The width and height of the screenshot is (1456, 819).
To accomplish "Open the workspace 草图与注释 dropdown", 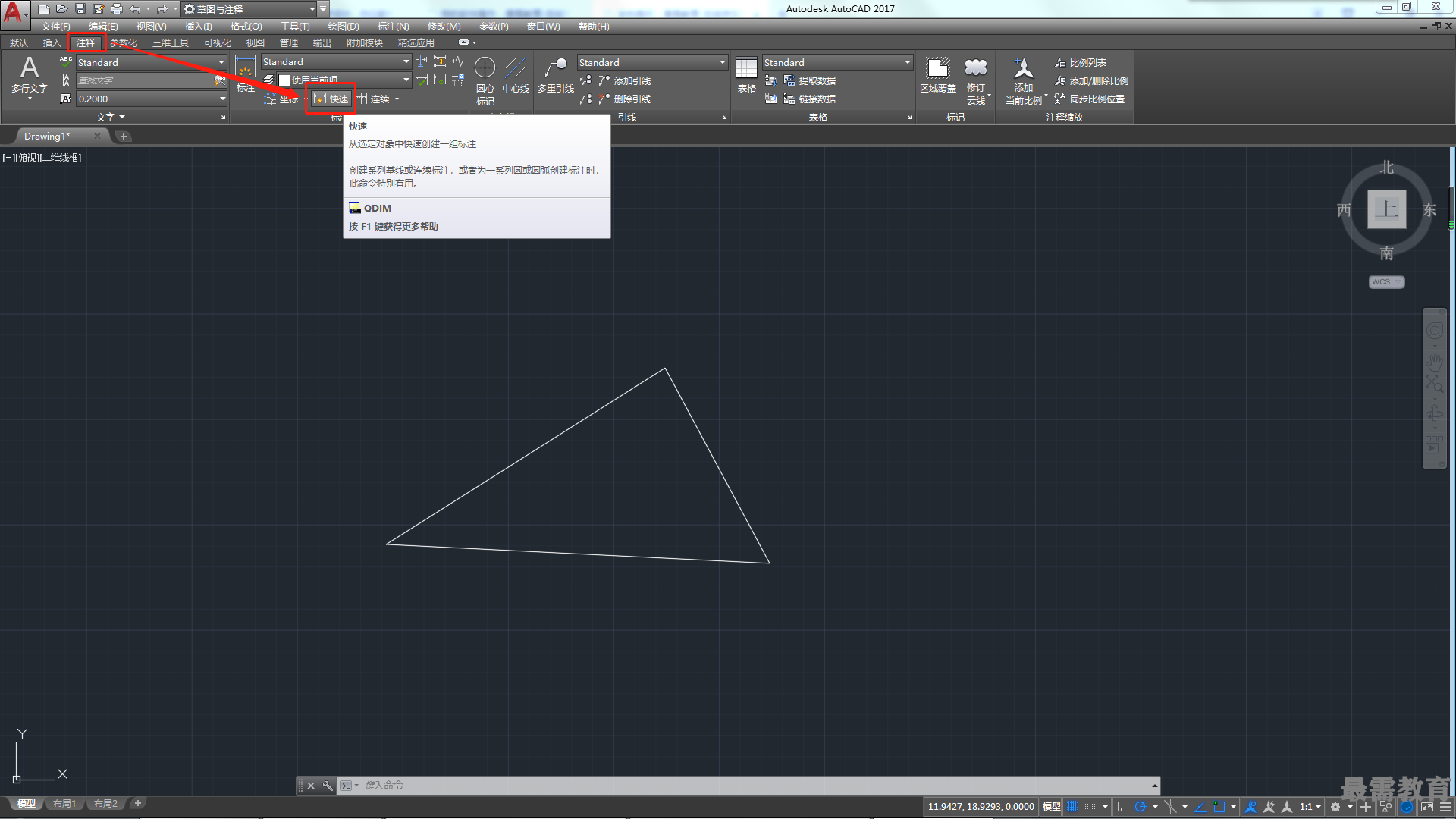I will (x=249, y=9).
